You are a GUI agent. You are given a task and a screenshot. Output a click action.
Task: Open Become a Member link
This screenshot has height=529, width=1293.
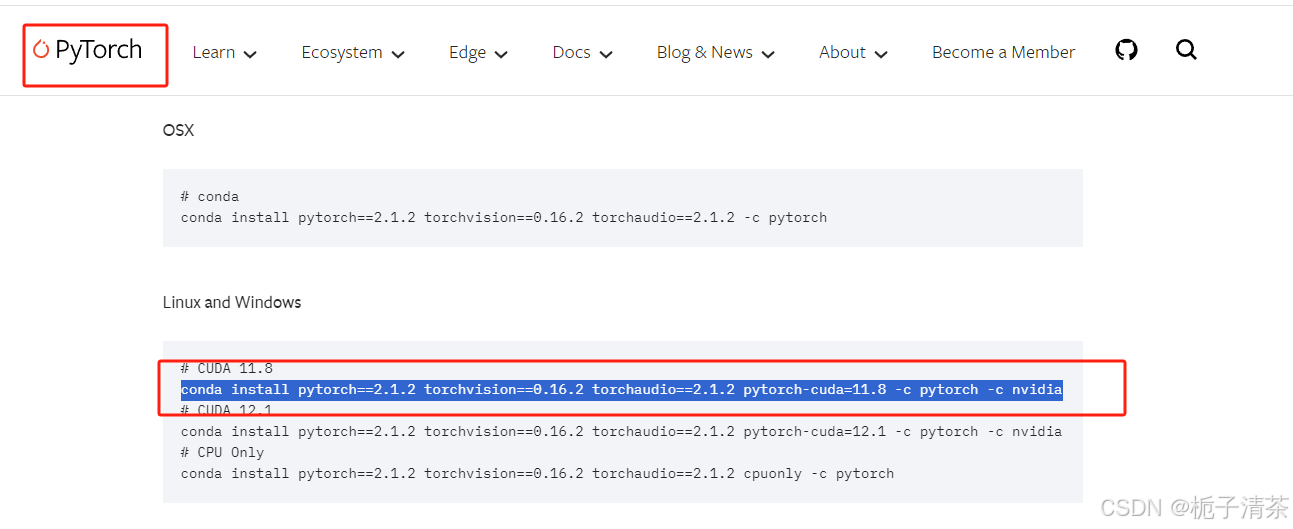coord(1003,52)
